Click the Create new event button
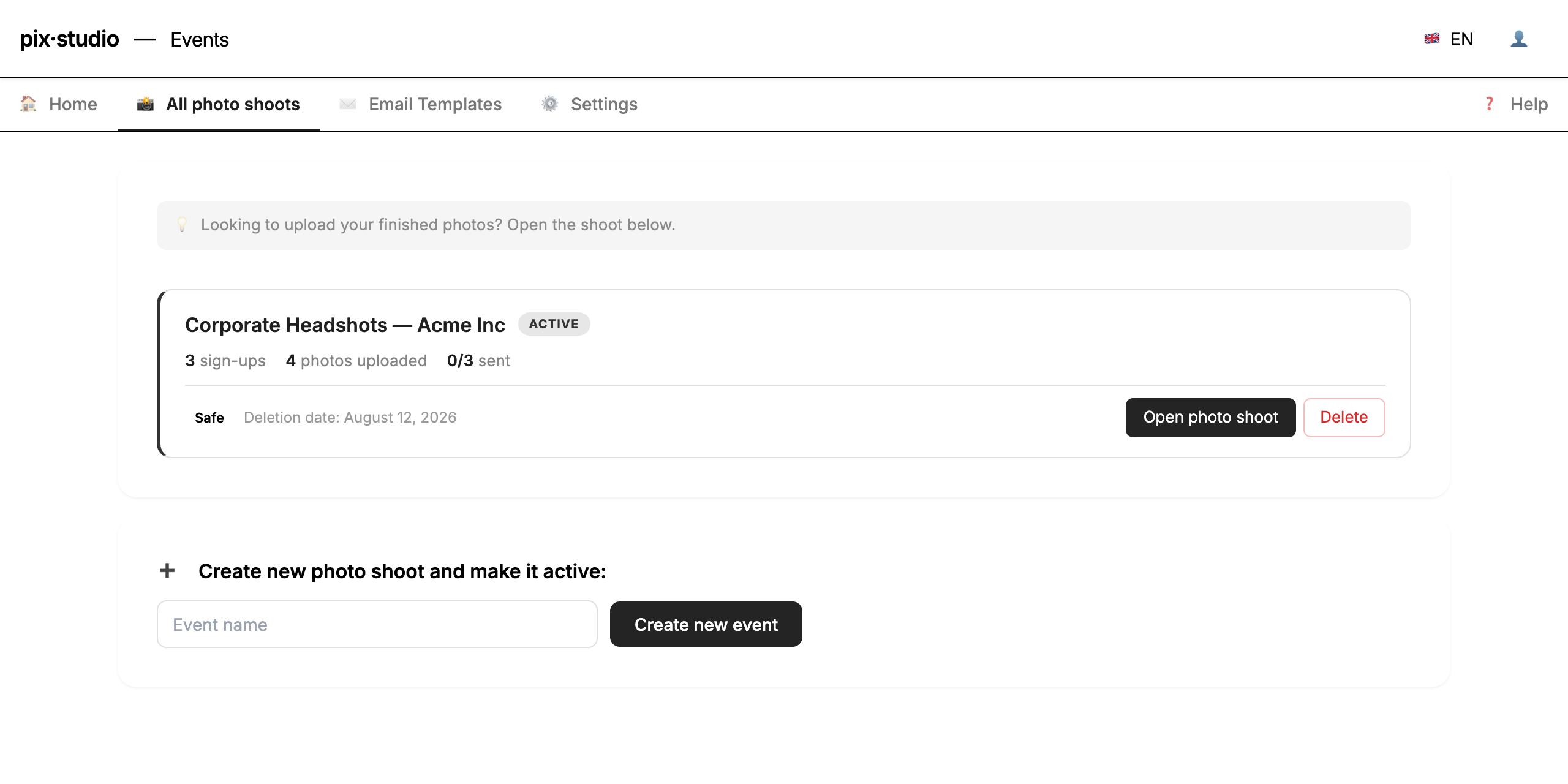Viewport: 1568px width, 784px height. [706, 624]
